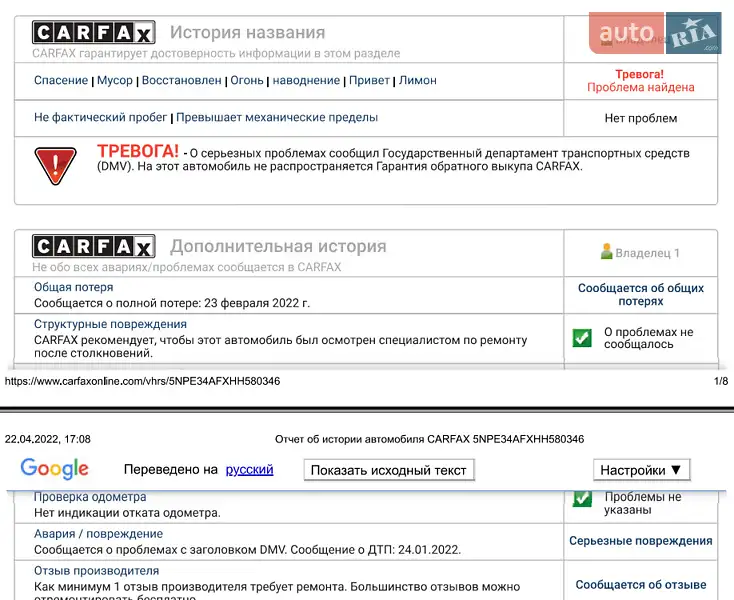
Task: Click the CARFAX logo in Дополнительная история section
Action: point(94,246)
